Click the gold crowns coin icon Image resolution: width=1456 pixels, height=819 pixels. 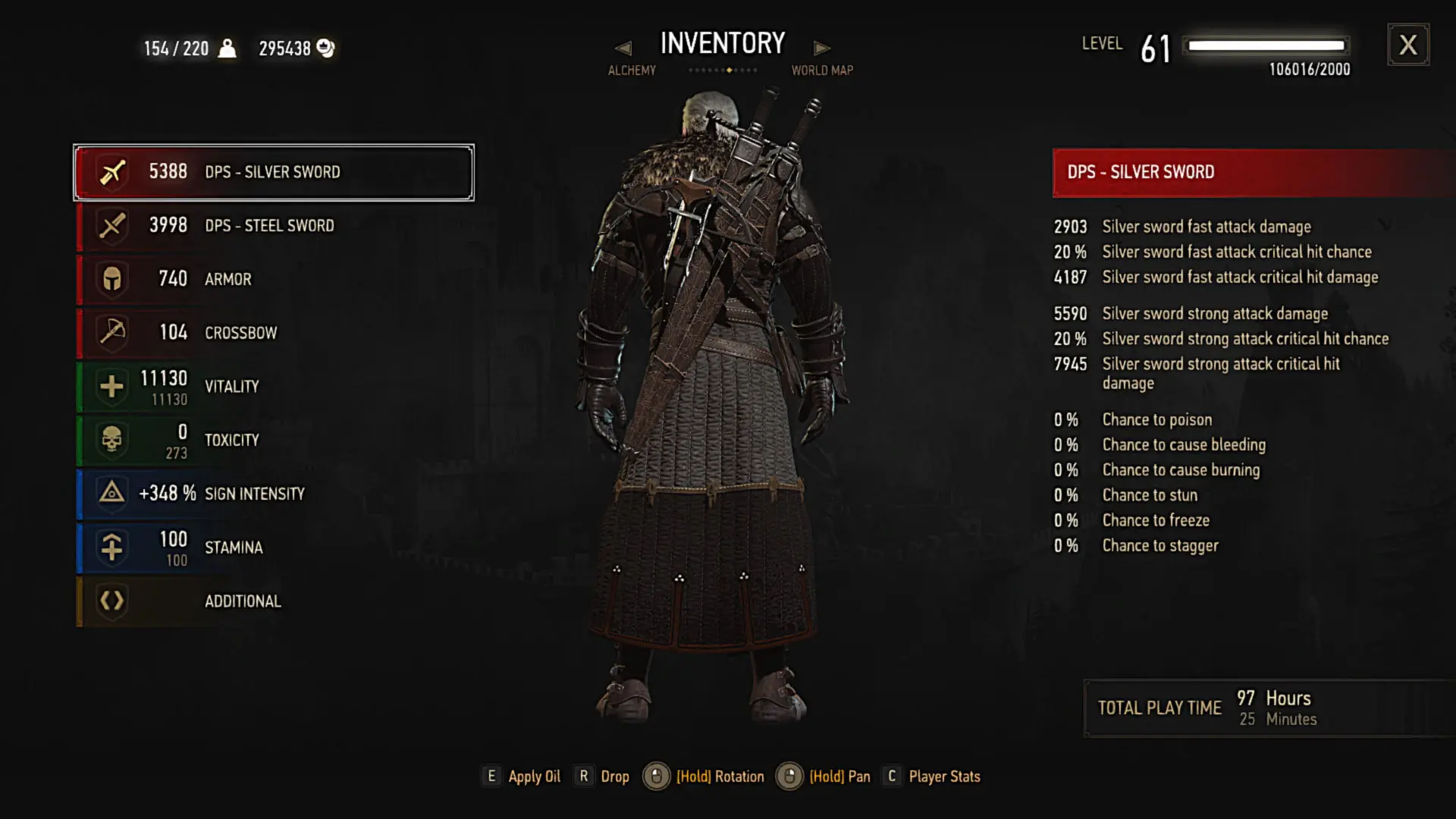(325, 49)
